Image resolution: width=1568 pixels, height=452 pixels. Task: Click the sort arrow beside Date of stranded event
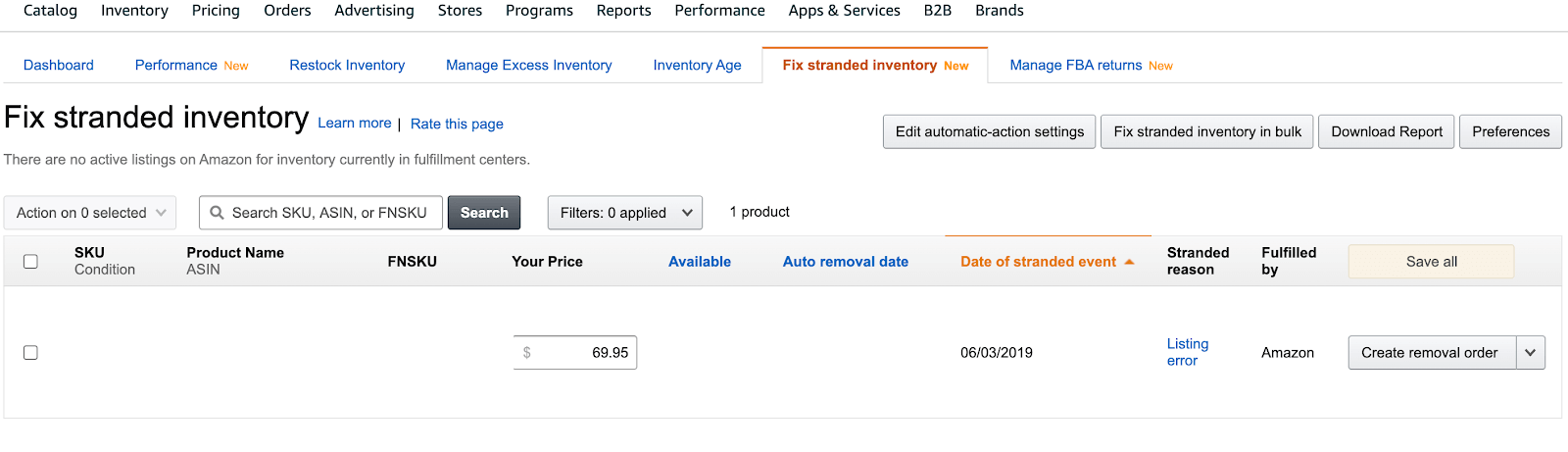[1129, 262]
